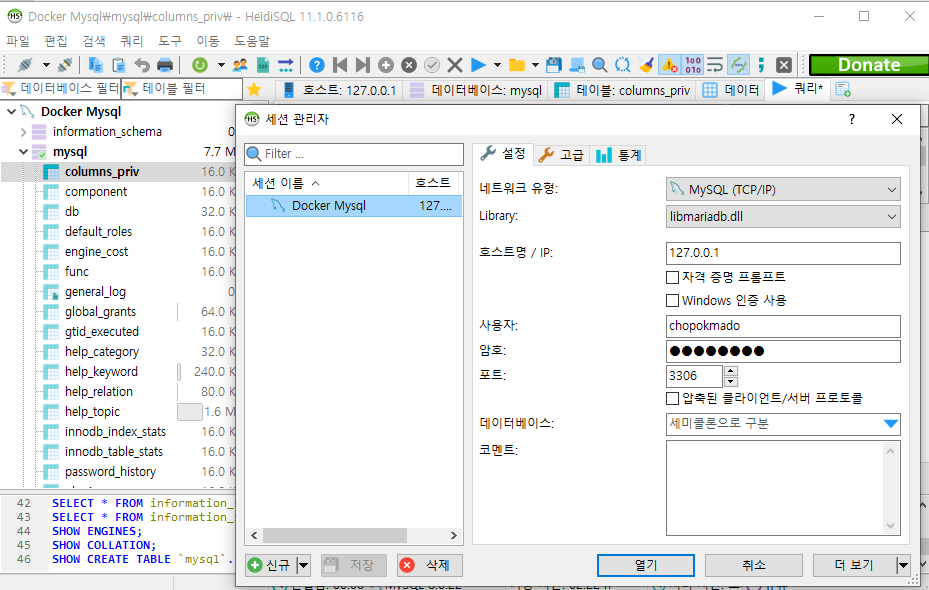Click the disconnect plug icon
The width and height of the screenshot is (929, 590).
(65, 65)
